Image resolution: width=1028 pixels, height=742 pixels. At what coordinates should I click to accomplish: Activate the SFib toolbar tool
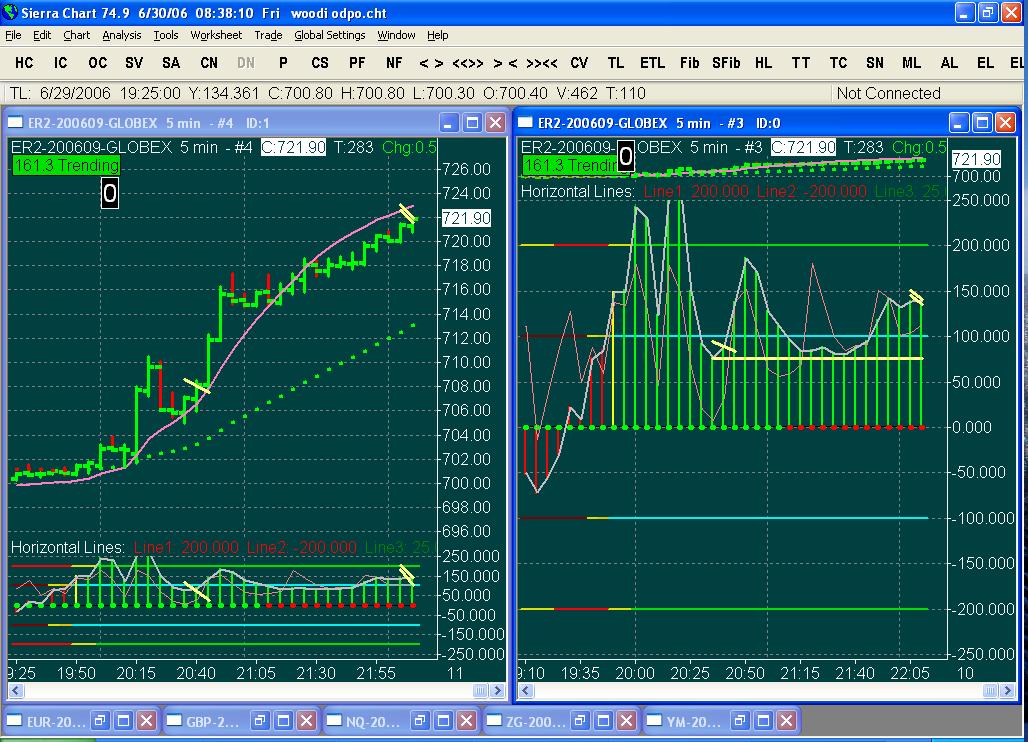click(726, 63)
